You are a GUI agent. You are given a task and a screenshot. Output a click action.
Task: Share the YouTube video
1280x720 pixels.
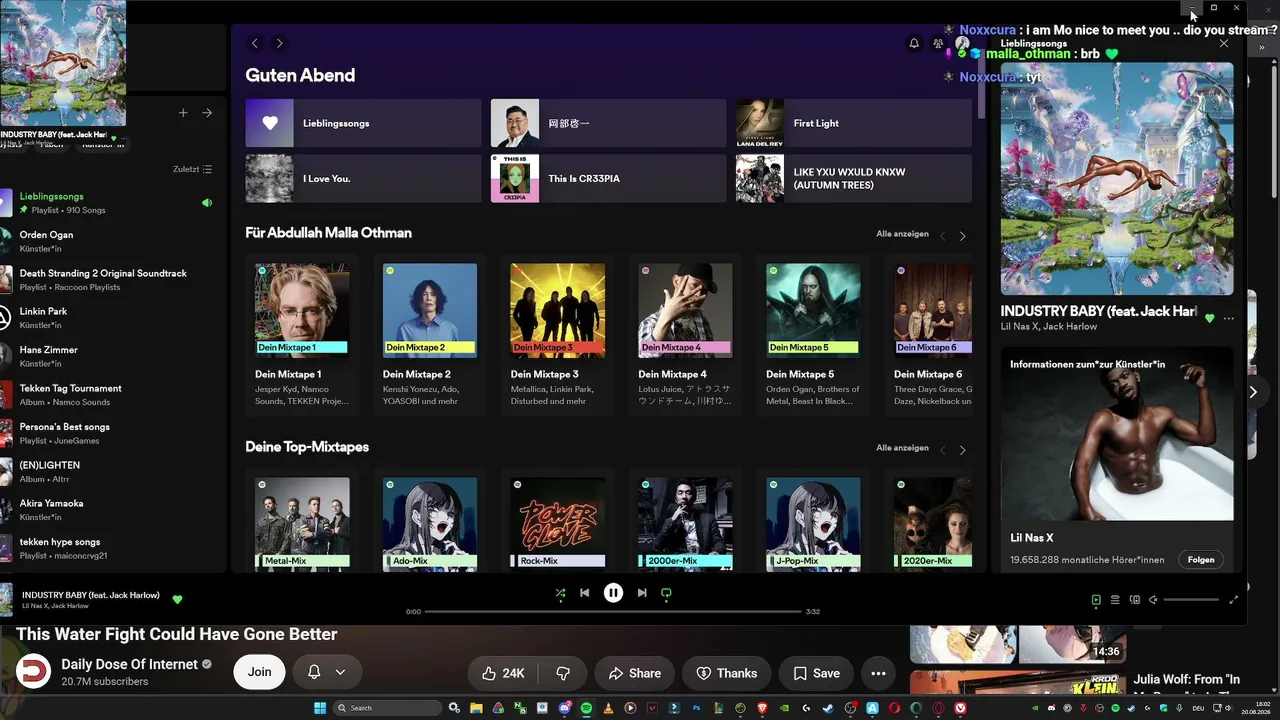(x=635, y=673)
